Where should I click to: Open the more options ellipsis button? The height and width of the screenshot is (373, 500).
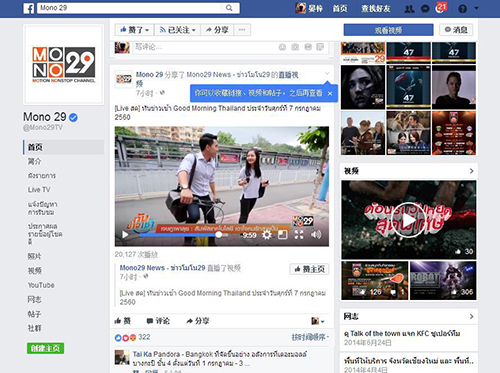pos(242,30)
